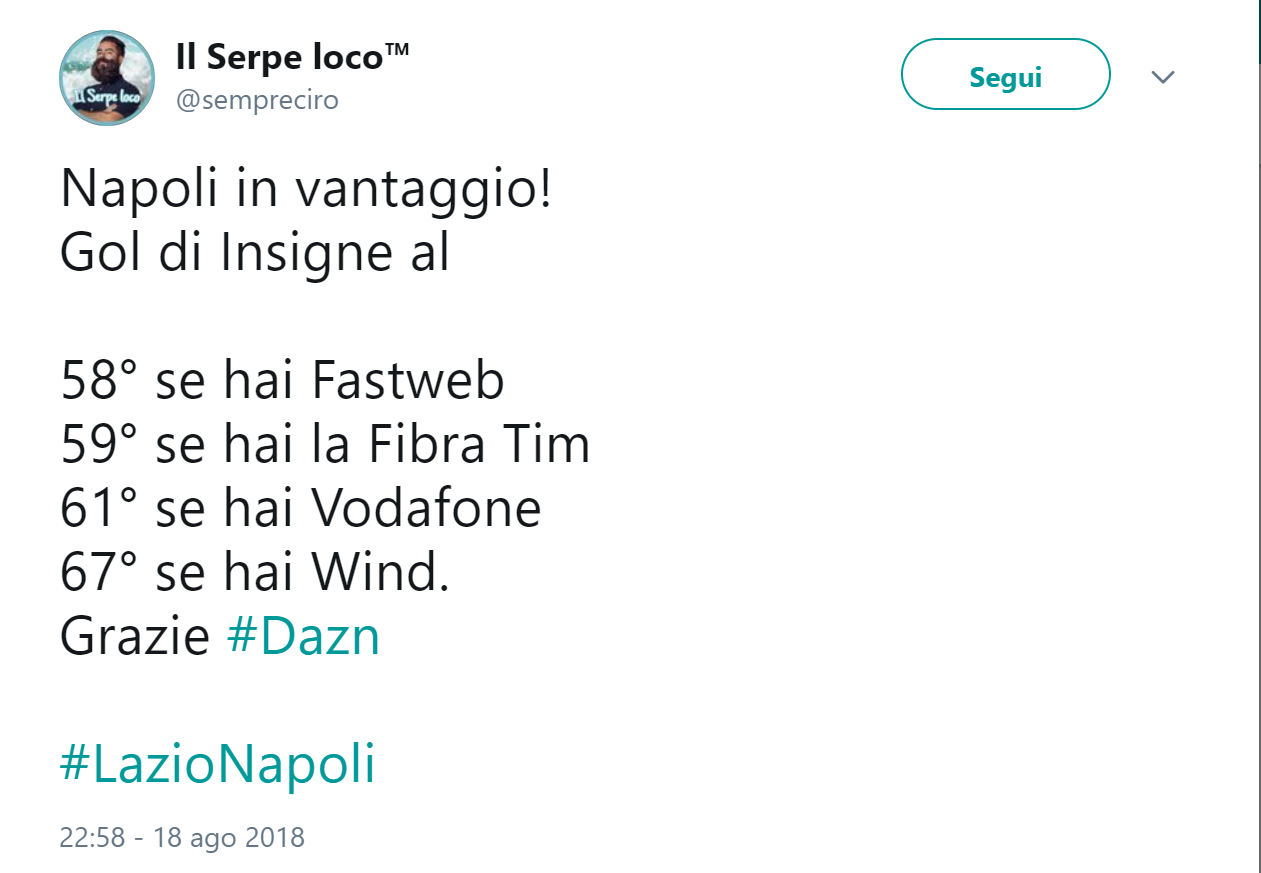The image size is (1261, 873).
Task: Open the #LazioNapoli hashtag
Action: 217,764
